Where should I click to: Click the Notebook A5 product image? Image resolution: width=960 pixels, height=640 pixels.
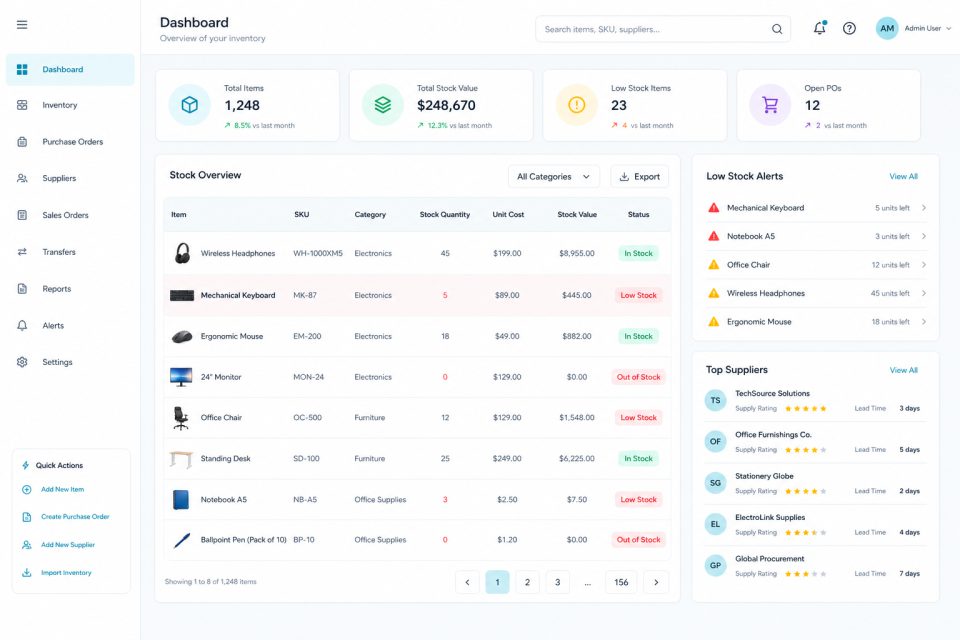pyautogui.click(x=181, y=500)
